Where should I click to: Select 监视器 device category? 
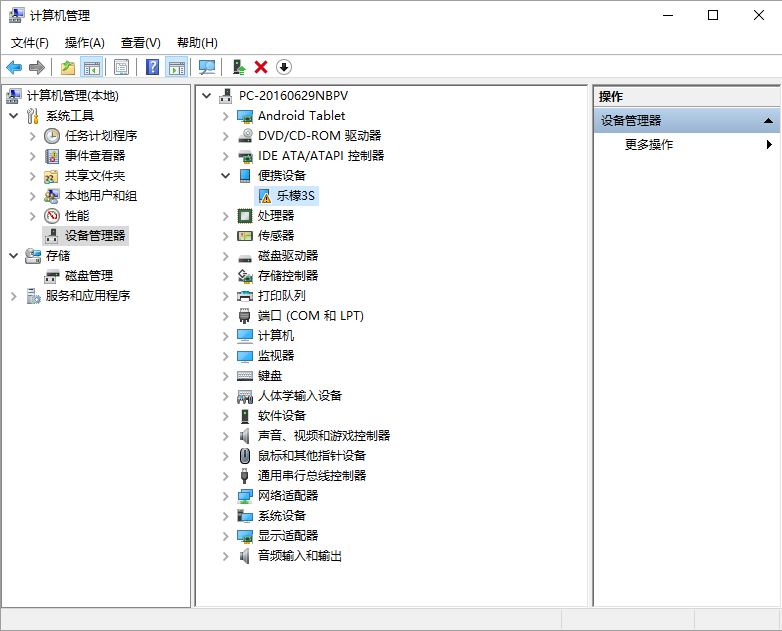pos(276,356)
